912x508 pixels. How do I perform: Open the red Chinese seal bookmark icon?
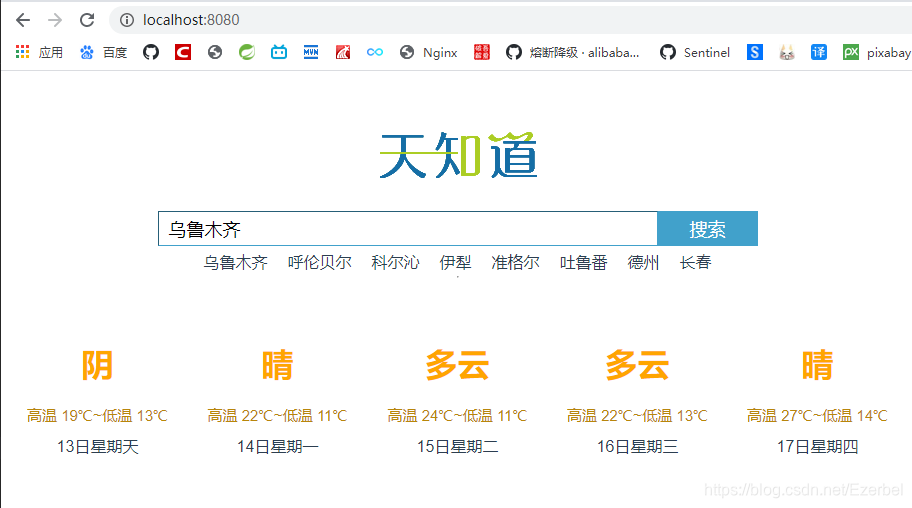482,52
